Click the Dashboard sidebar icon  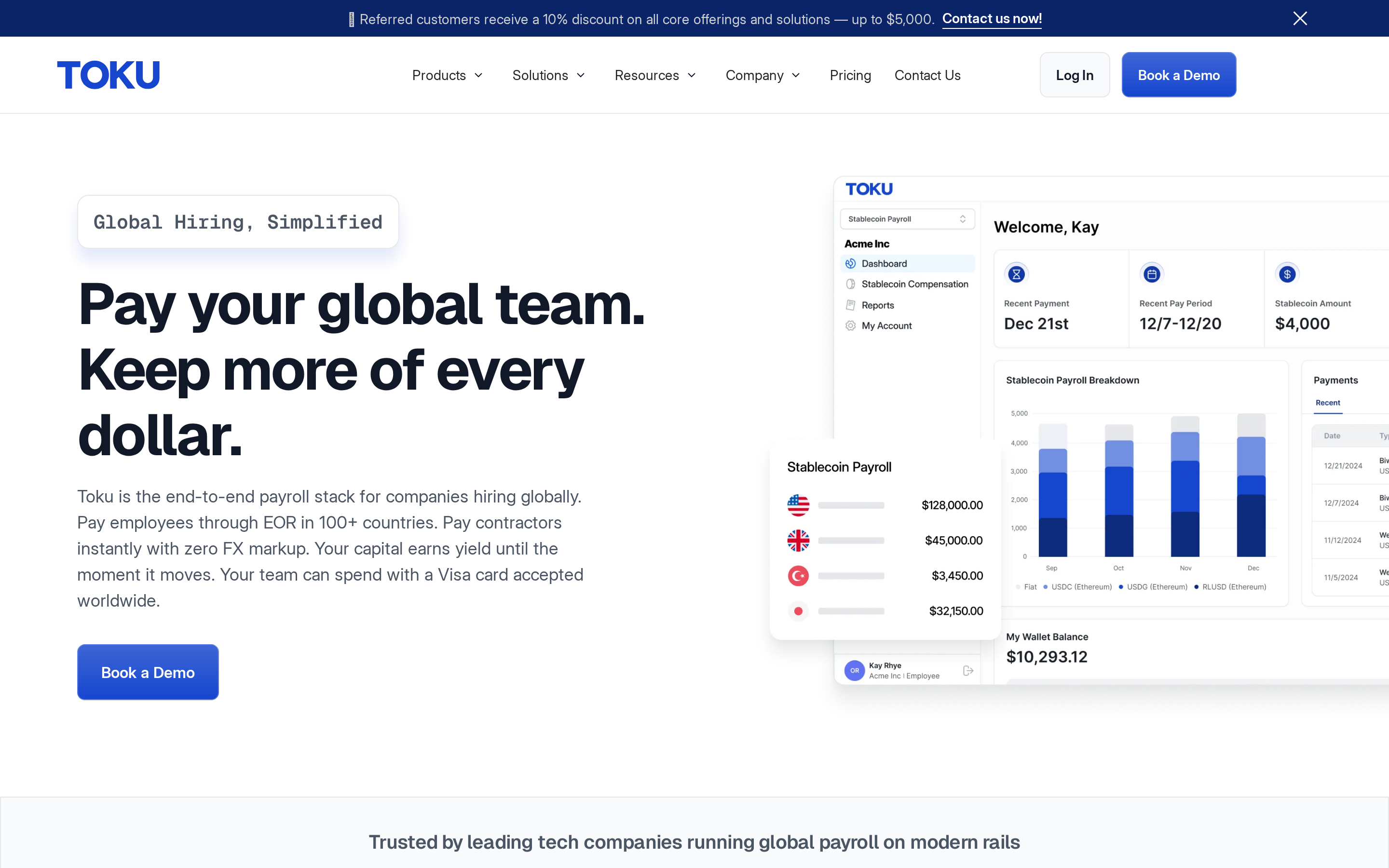click(851, 263)
